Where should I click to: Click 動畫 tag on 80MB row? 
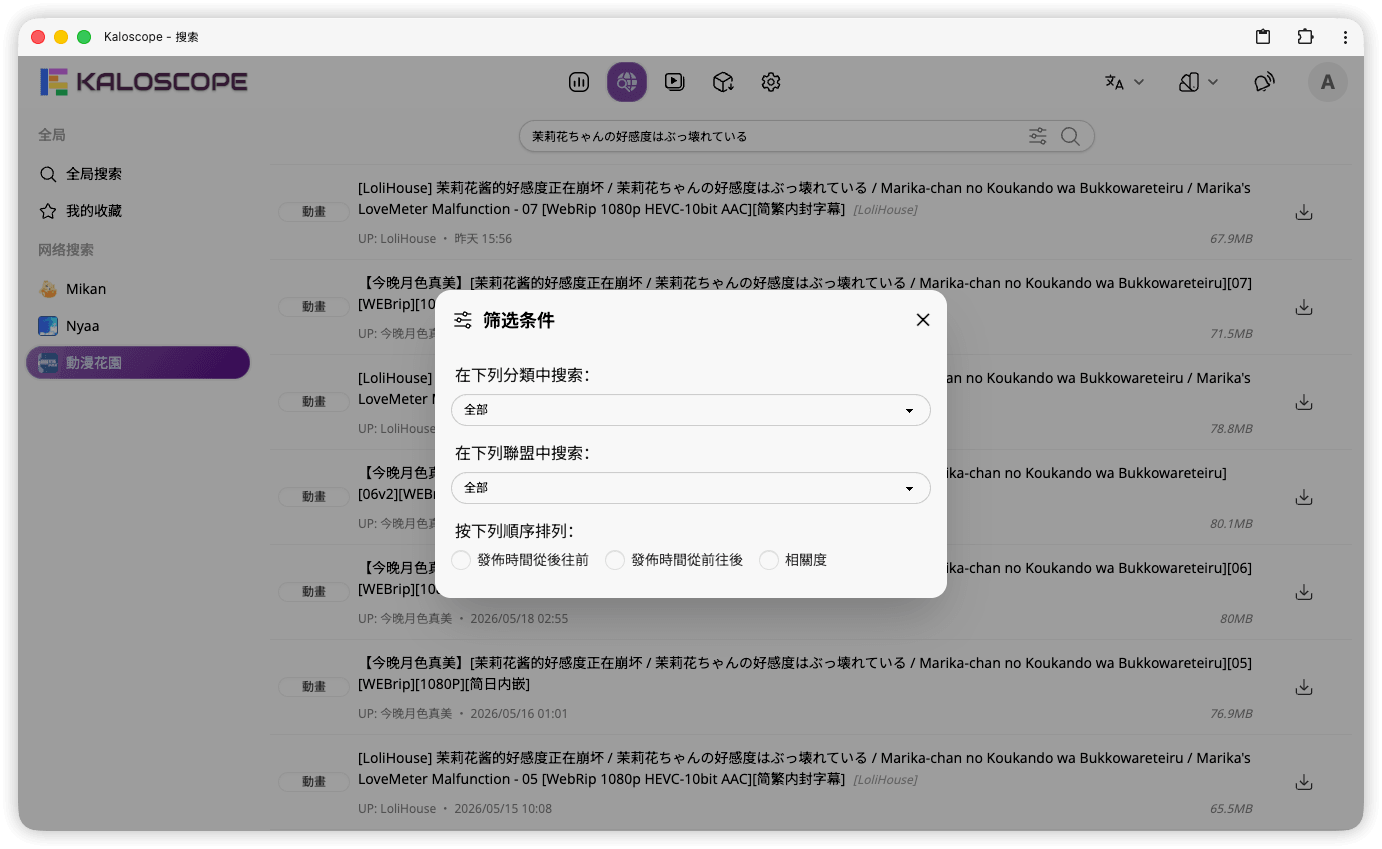pyautogui.click(x=314, y=592)
